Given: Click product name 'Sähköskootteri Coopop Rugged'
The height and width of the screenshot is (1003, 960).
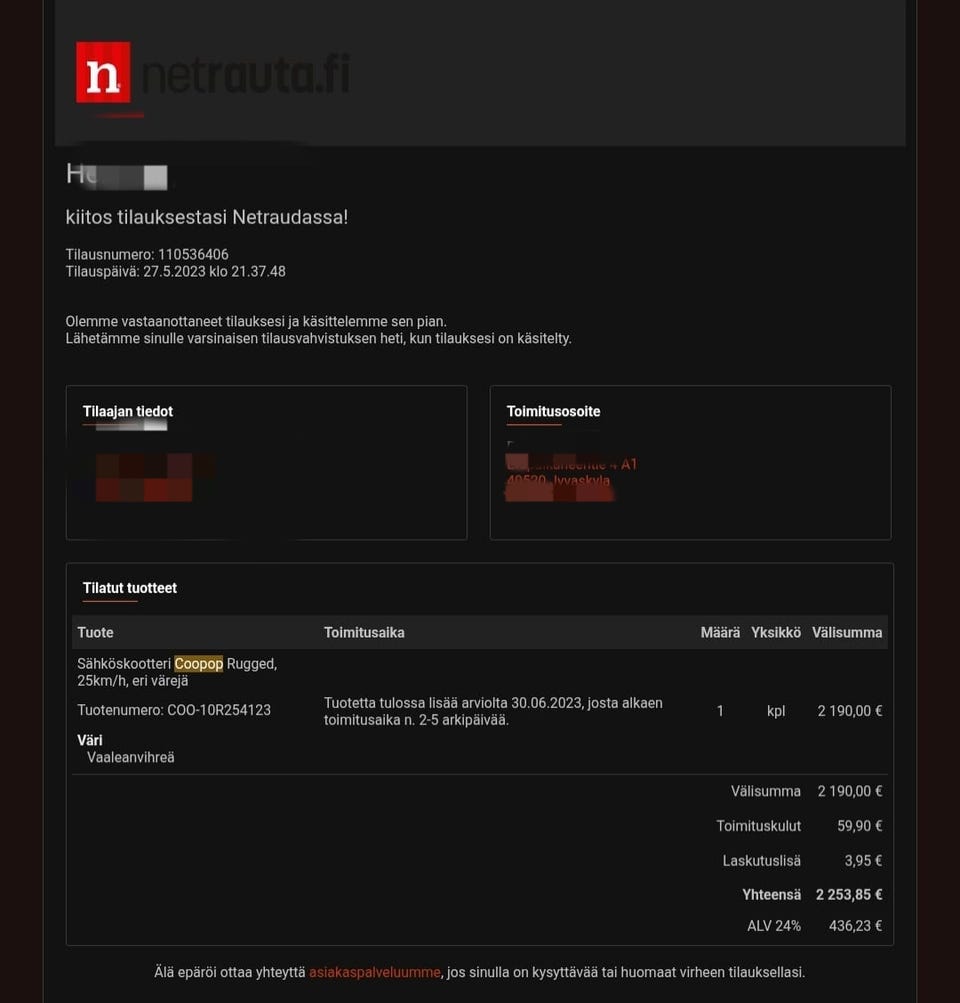Looking at the screenshot, I should click(177, 664).
